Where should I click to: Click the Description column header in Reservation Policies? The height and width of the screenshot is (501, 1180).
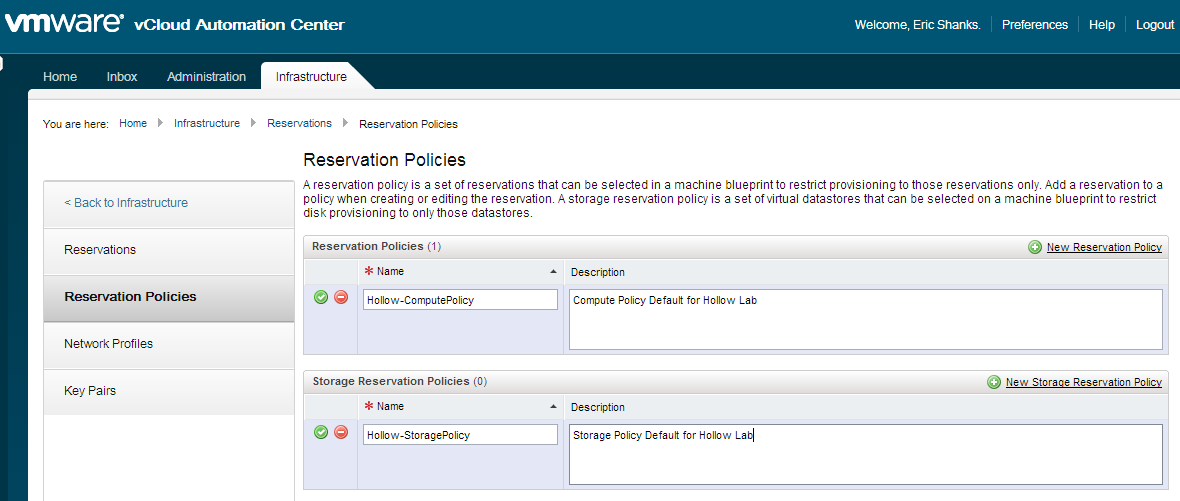598,272
